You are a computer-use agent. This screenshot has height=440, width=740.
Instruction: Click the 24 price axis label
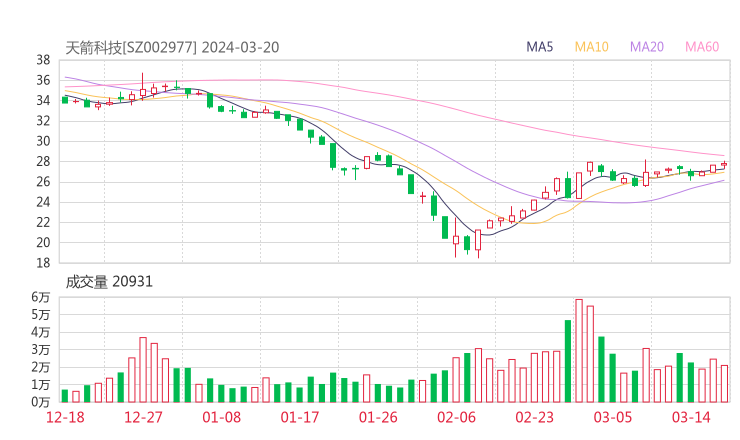[x=43, y=202]
